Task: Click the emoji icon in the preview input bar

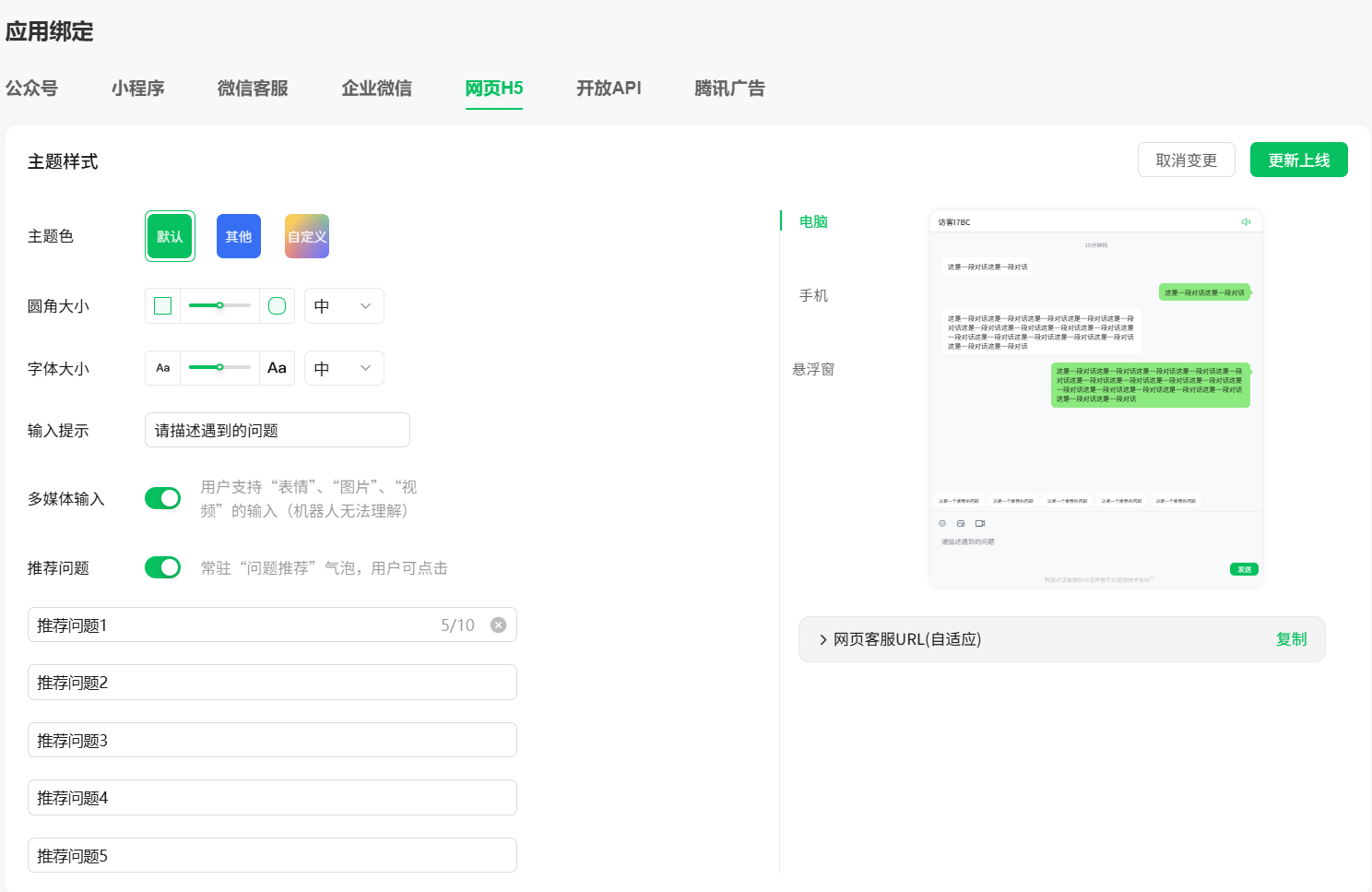Action: pos(942,523)
